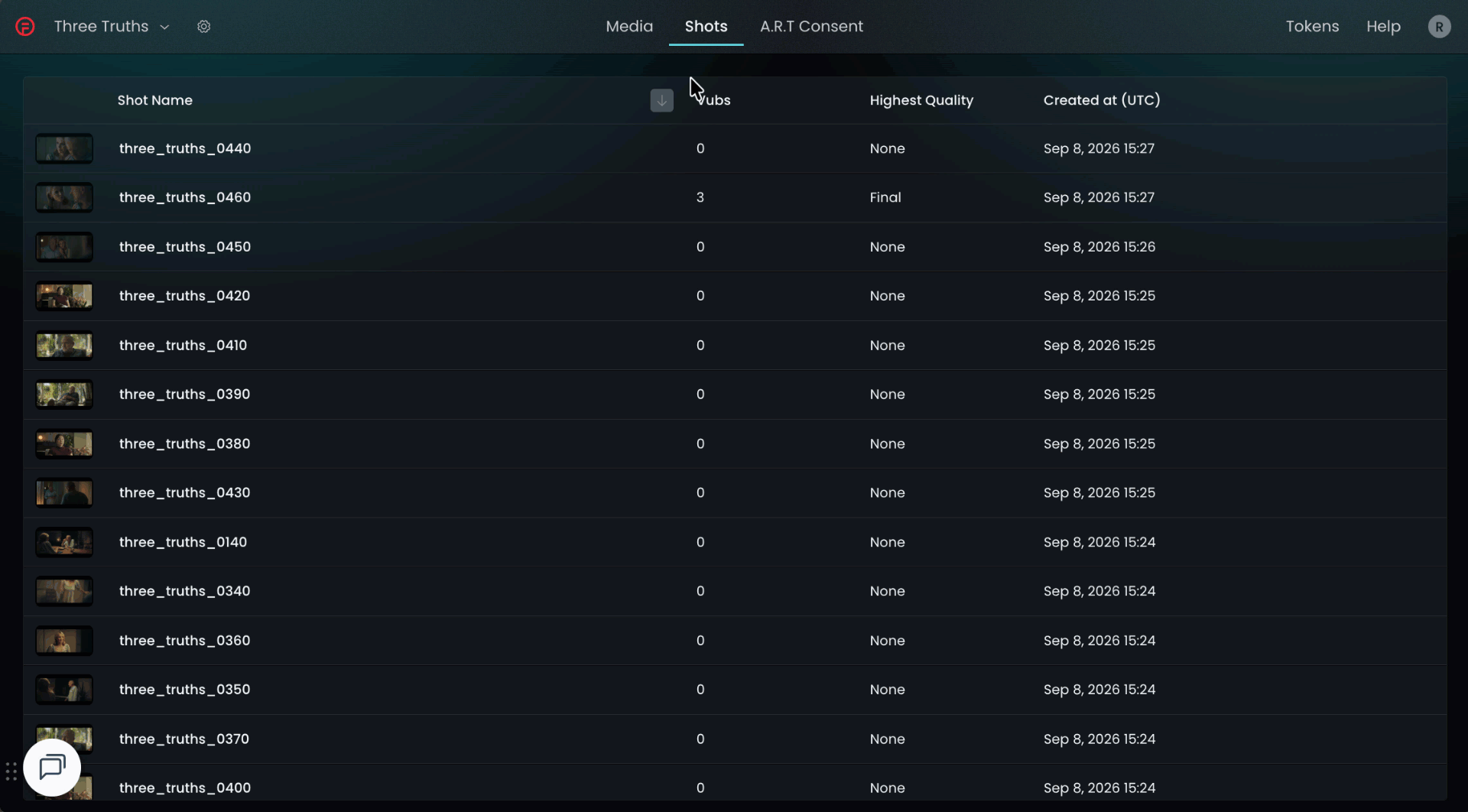
Task: Click the sort arrow beside Shot Name
Action: [662, 100]
